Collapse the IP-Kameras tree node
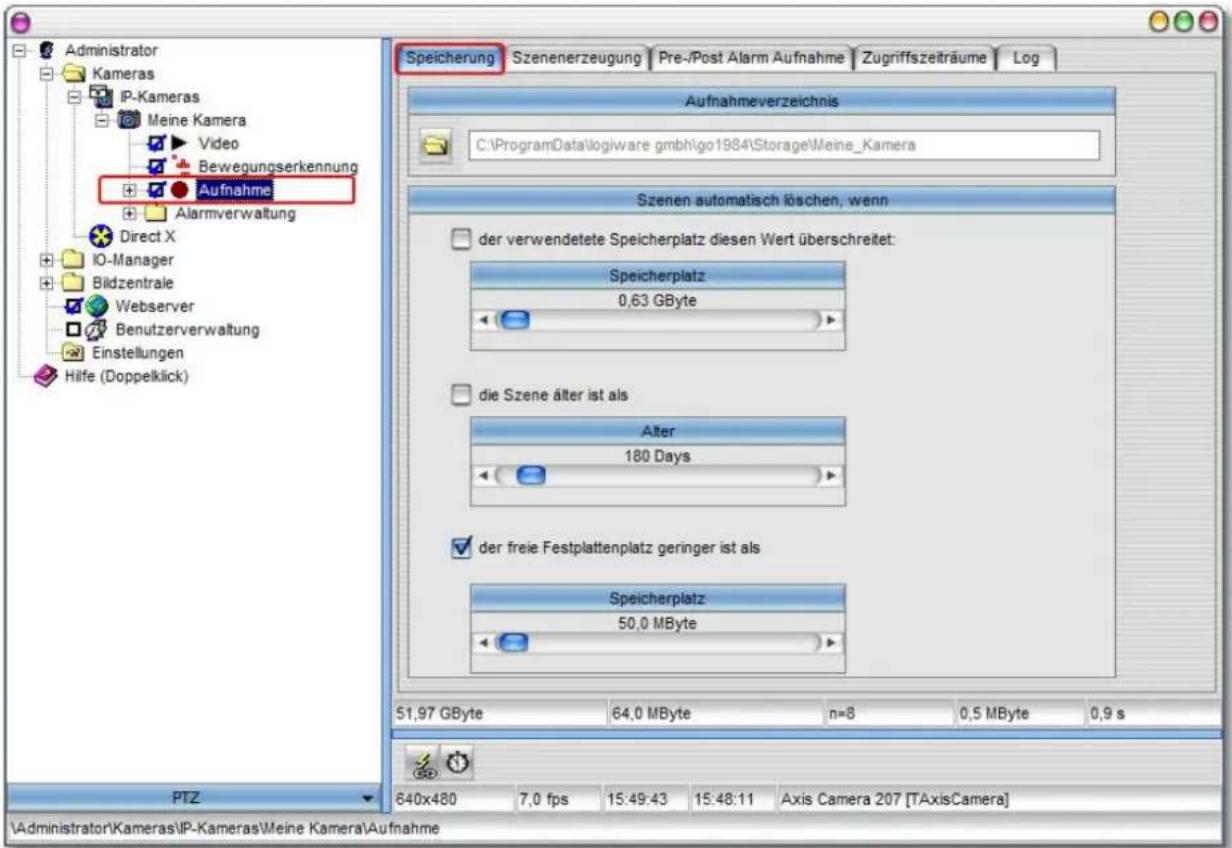This screenshot has width=1232, height=848. pyautogui.click(x=74, y=97)
